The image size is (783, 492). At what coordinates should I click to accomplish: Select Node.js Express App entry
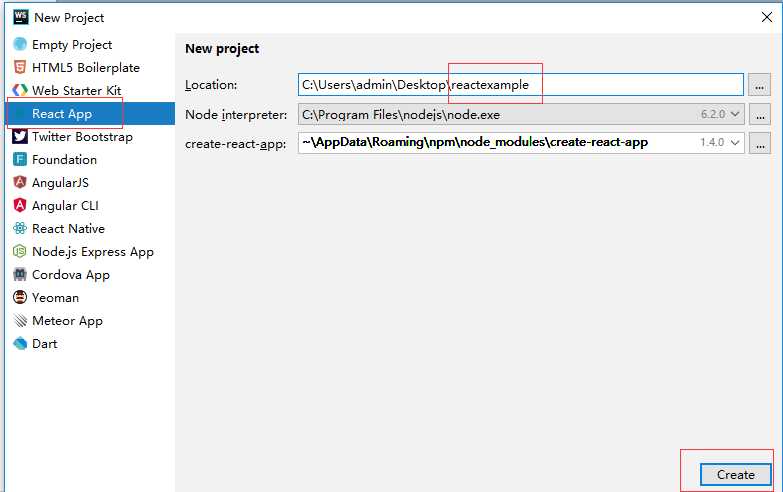click(x=90, y=251)
